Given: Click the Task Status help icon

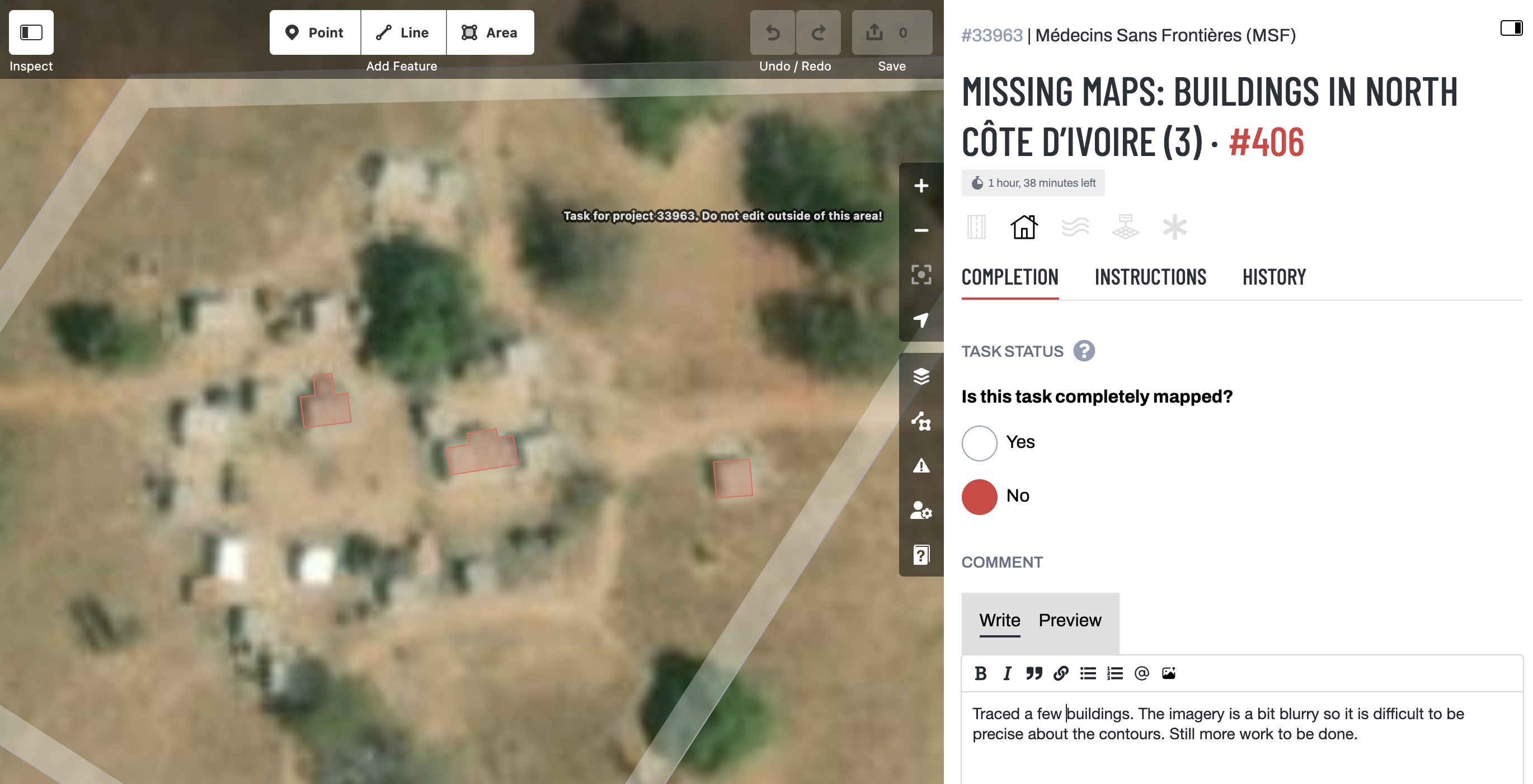Looking at the screenshot, I should click(1084, 351).
